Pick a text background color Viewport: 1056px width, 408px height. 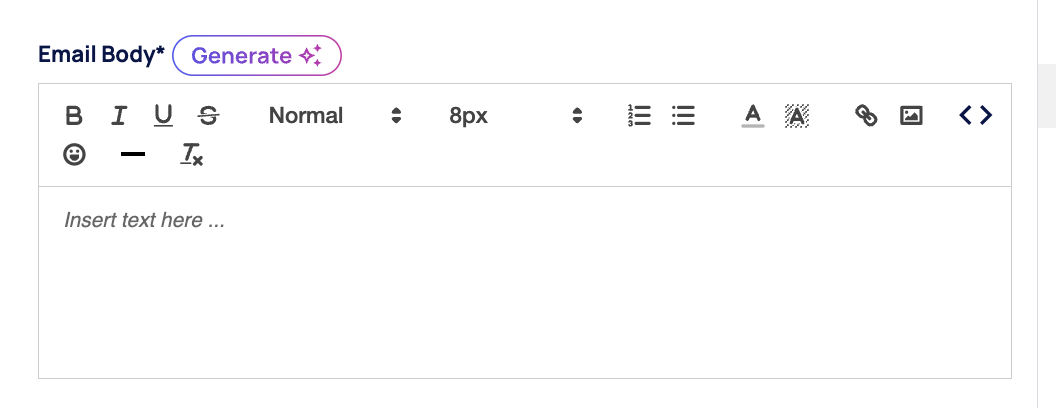pyautogui.click(x=797, y=116)
